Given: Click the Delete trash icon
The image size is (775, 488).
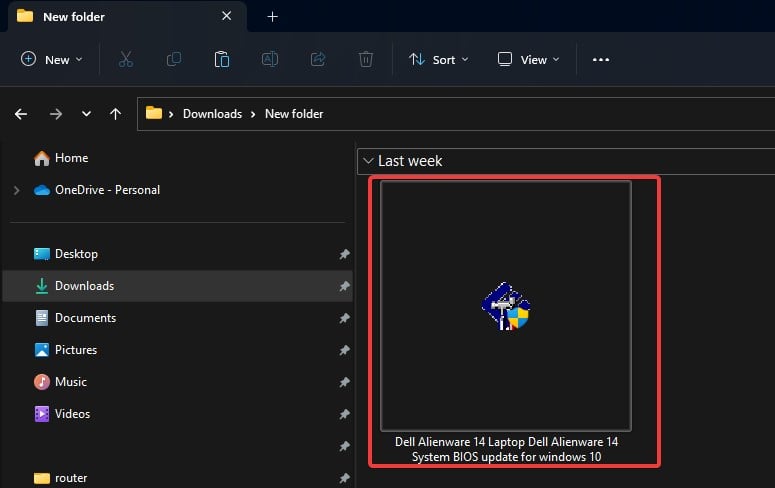Looking at the screenshot, I should (366, 59).
